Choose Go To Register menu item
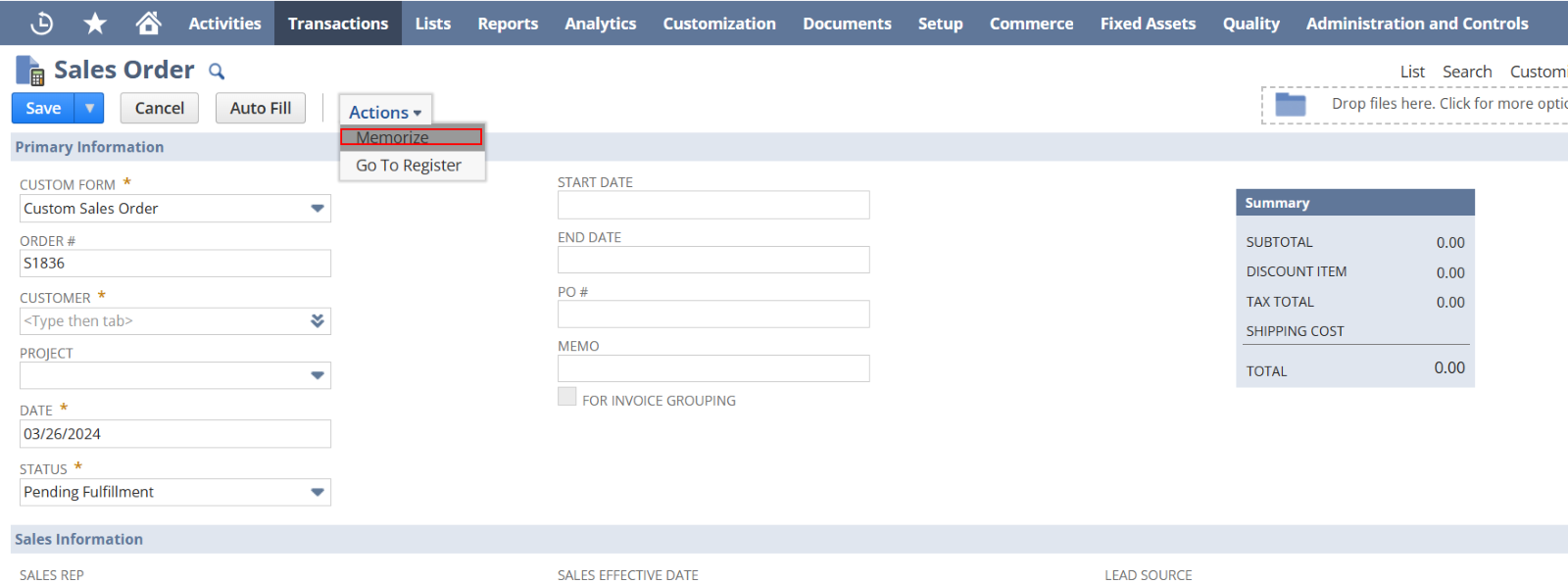This screenshot has height=582, width=1568. point(409,166)
